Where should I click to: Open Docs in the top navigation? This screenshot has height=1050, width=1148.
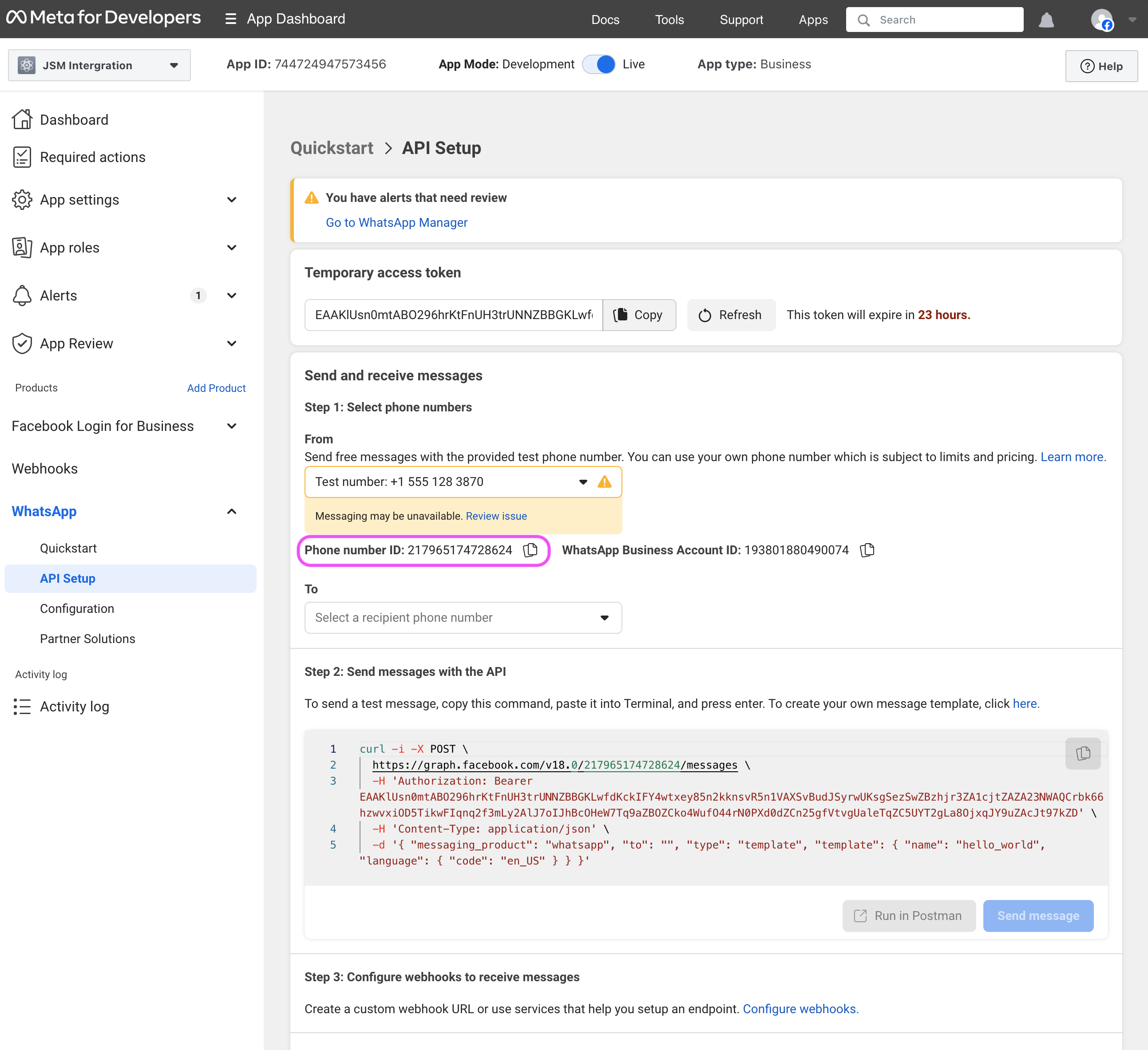click(x=605, y=20)
